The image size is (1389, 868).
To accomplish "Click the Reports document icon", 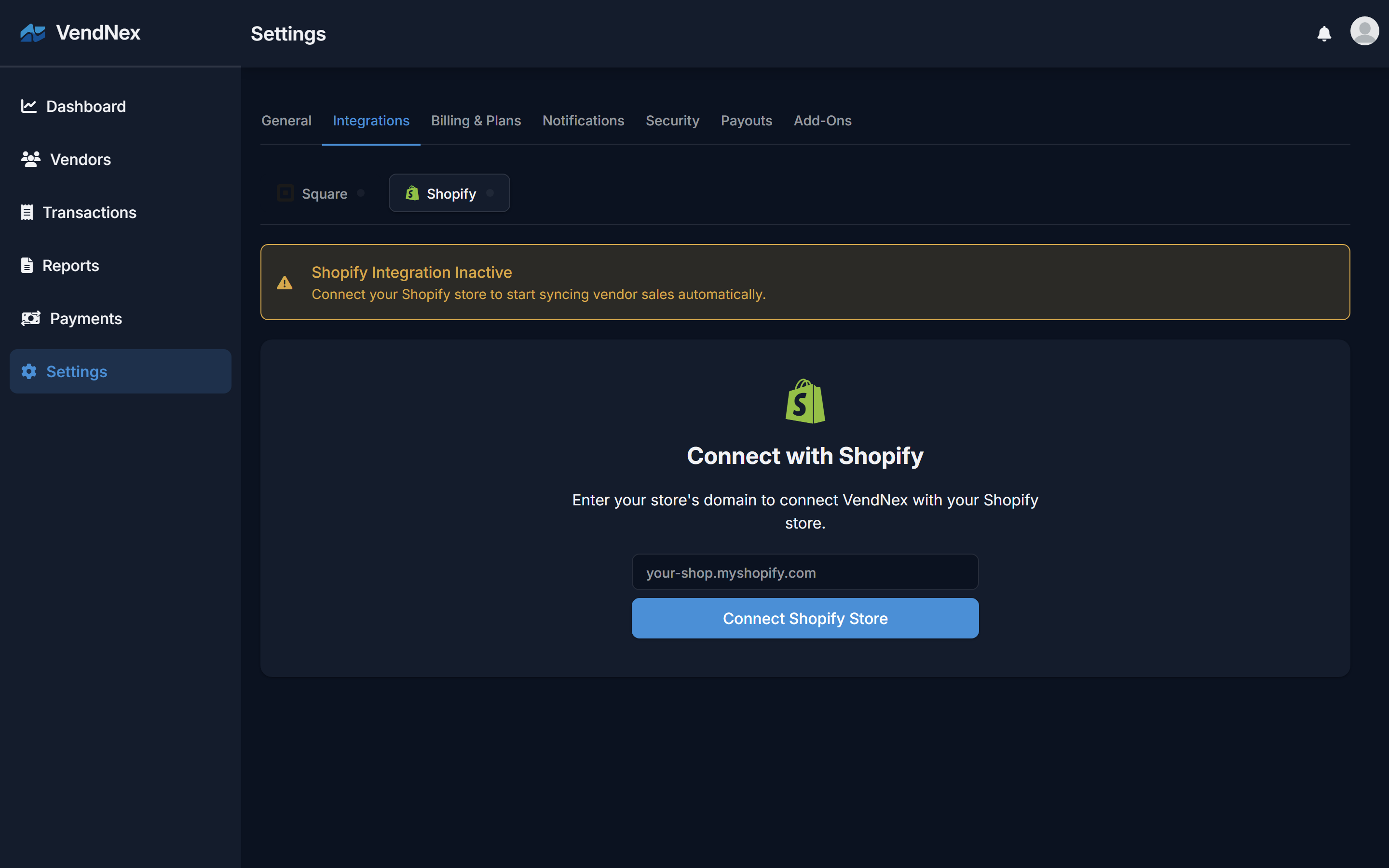I will click(27, 265).
